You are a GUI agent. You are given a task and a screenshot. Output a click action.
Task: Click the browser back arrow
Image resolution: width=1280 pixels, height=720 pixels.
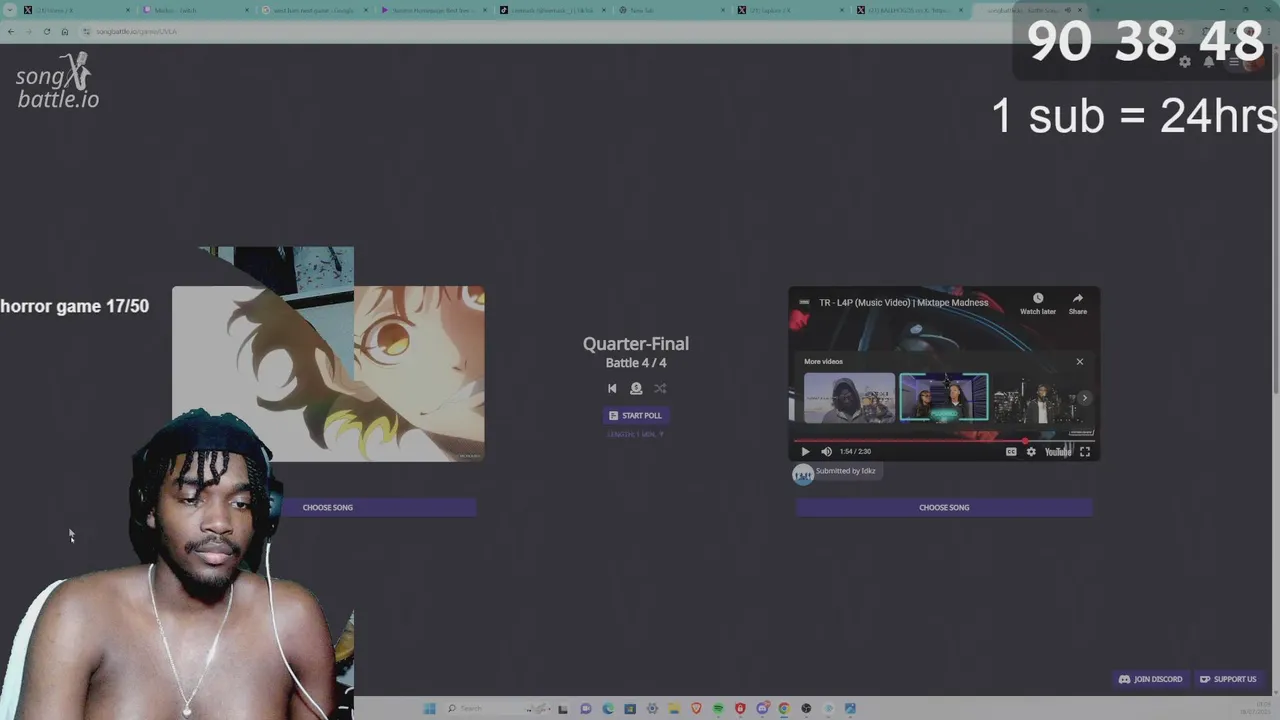[x=11, y=31]
